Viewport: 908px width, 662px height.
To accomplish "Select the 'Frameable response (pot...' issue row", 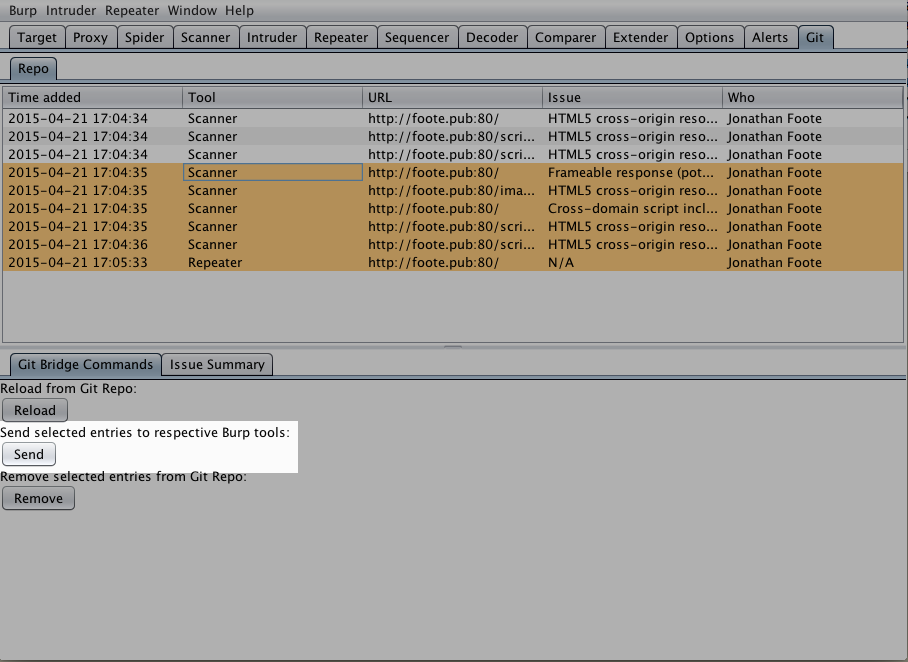I will pos(453,173).
